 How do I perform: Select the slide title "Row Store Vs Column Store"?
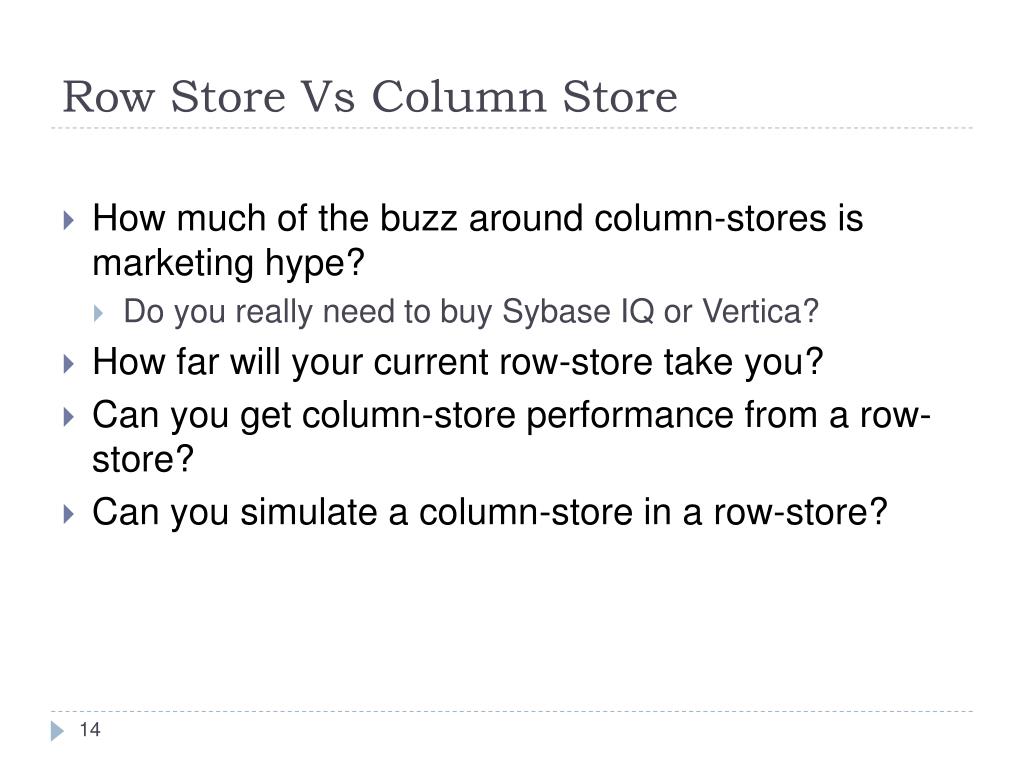tap(370, 97)
